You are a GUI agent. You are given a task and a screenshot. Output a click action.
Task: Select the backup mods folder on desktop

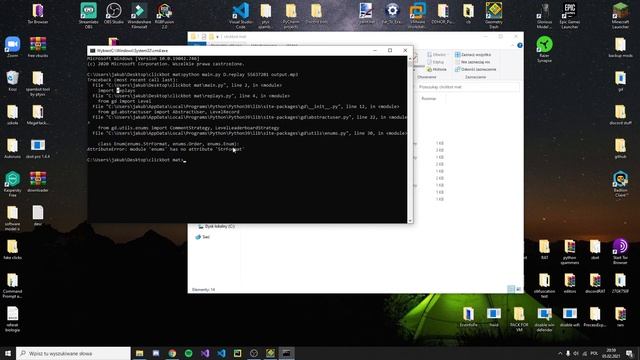coord(620,47)
